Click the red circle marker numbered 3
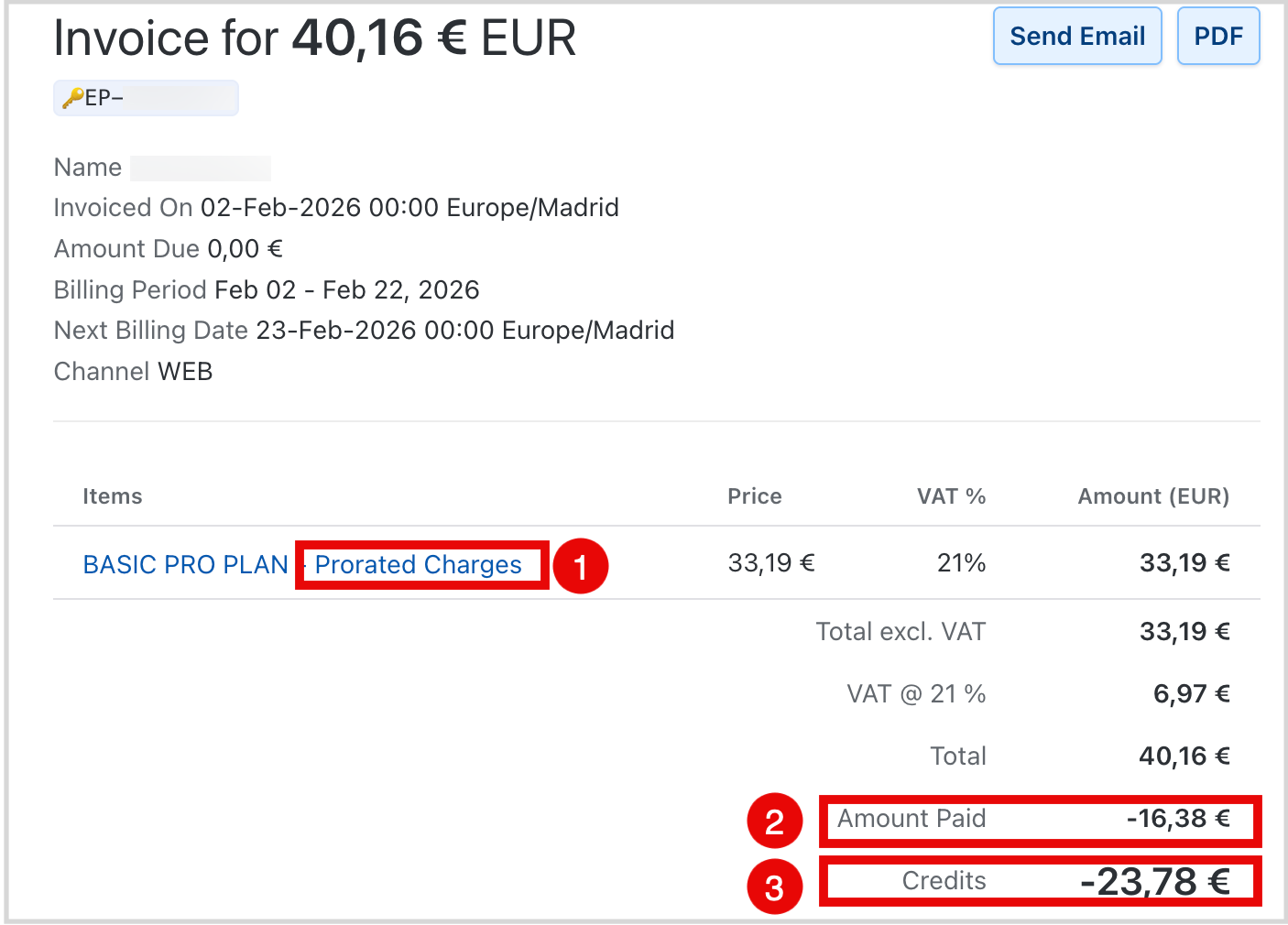1288x925 pixels. pyautogui.click(x=774, y=886)
